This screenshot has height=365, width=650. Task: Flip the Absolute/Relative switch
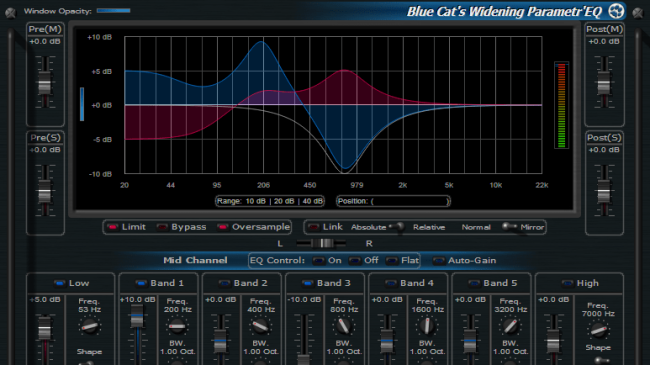point(398,227)
